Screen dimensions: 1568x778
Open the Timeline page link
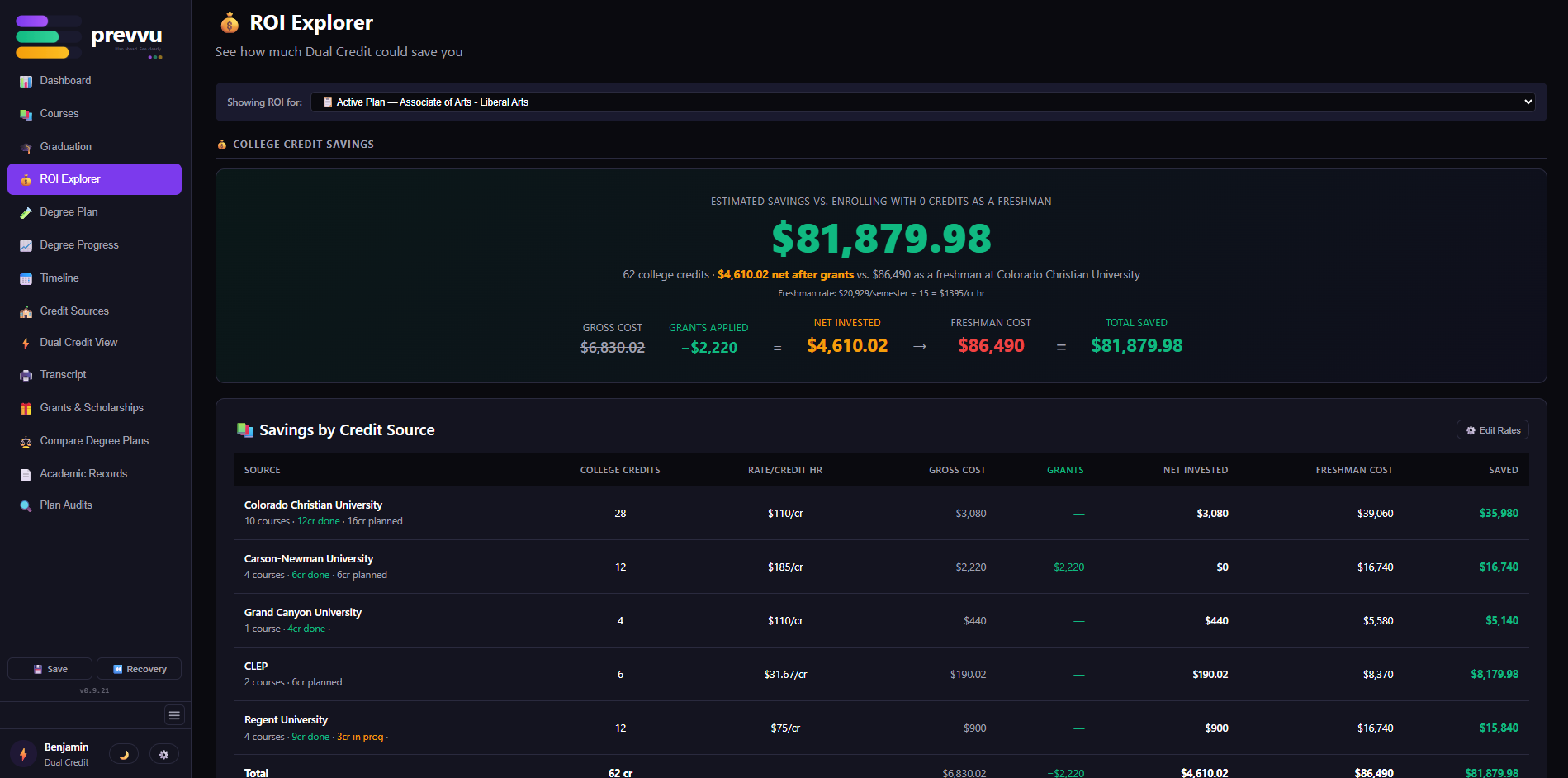[x=94, y=278]
